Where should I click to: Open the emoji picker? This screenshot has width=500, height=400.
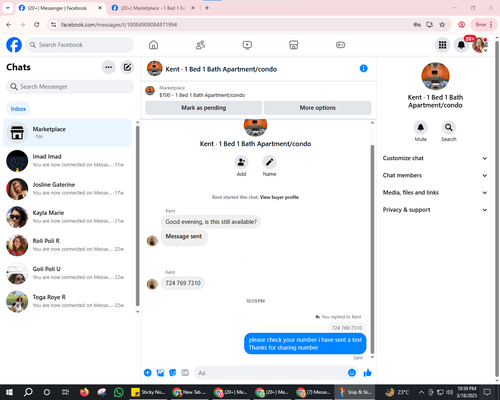pyautogui.click(x=352, y=373)
